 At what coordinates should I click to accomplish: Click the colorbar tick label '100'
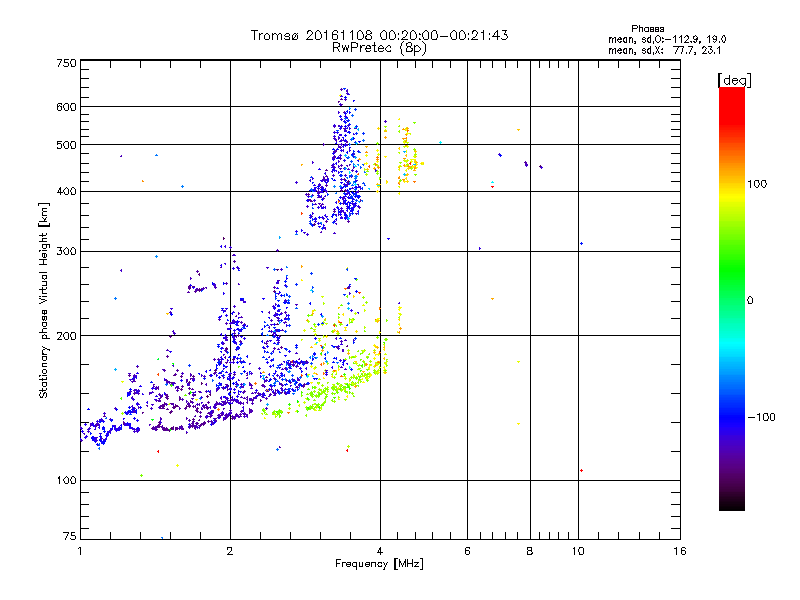pyautogui.click(x=757, y=184)
